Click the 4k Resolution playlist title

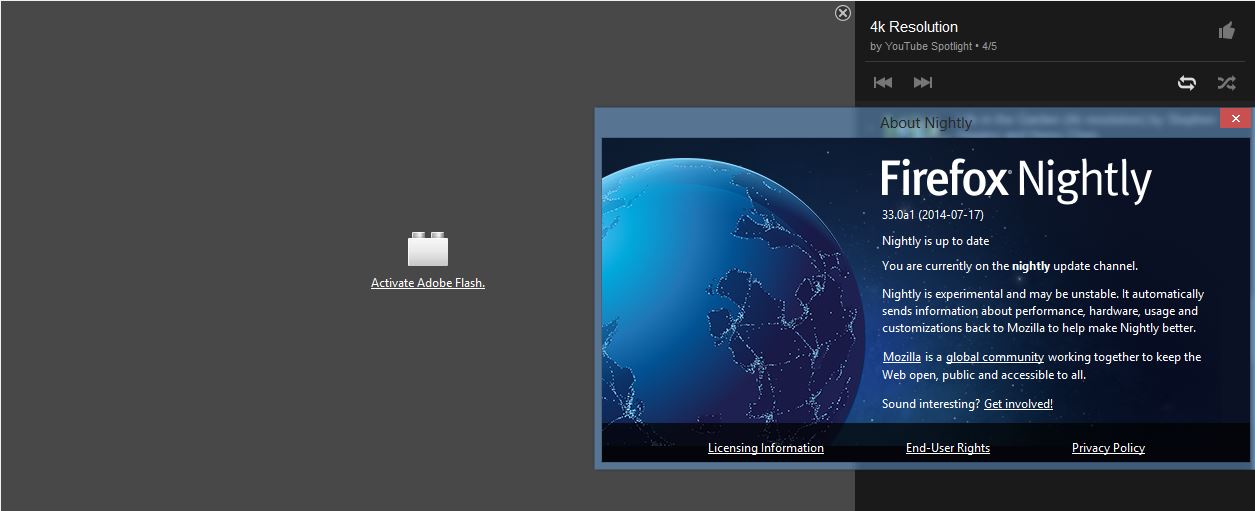pos(914,27)
